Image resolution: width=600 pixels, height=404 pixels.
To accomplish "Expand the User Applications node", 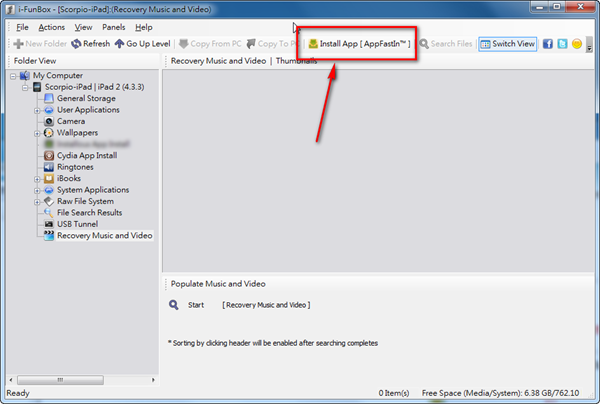I will coord(37,111).
